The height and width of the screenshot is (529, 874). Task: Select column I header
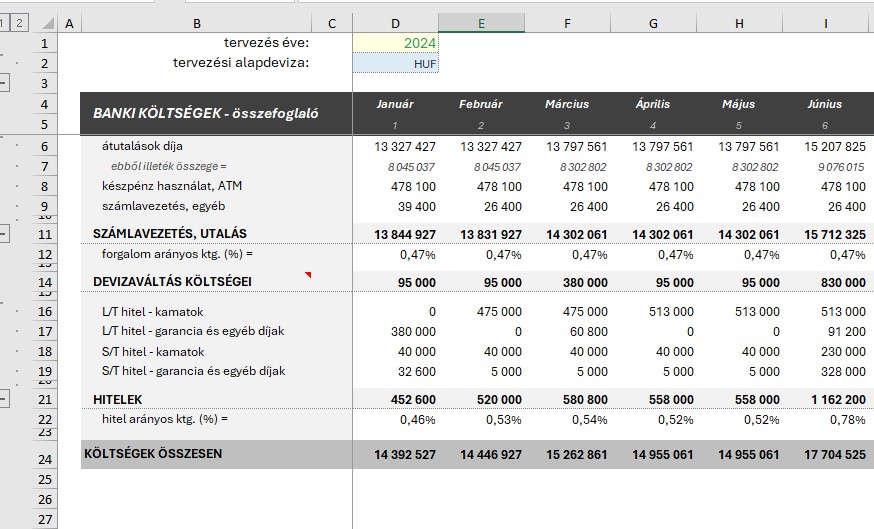click(826, 23)
